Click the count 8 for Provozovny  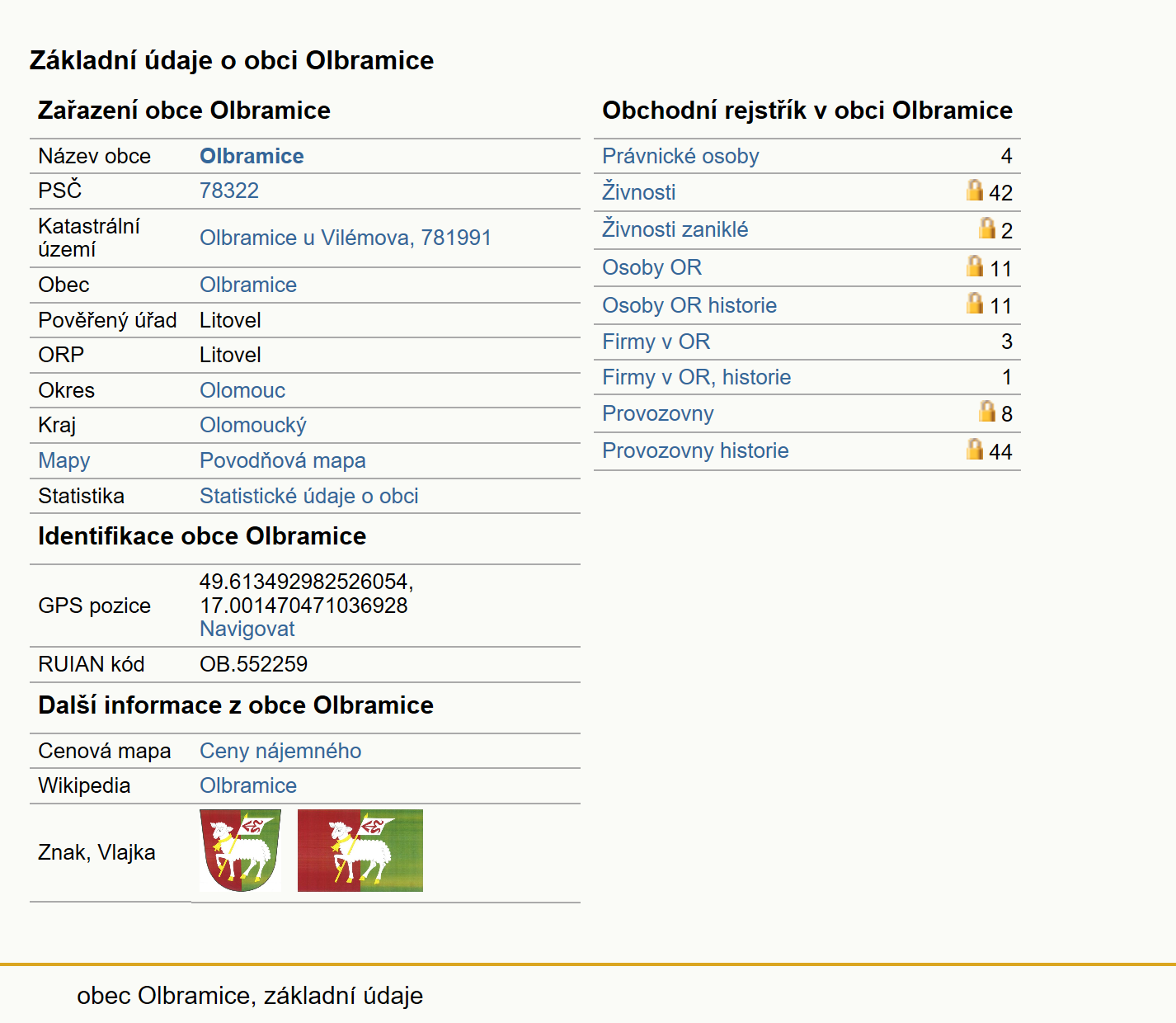1007,414
